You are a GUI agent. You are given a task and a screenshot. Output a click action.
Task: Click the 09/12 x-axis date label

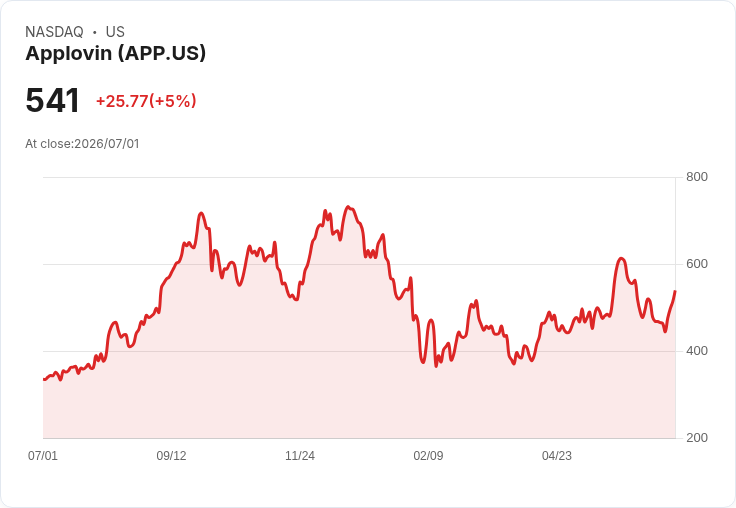(171, 455)
